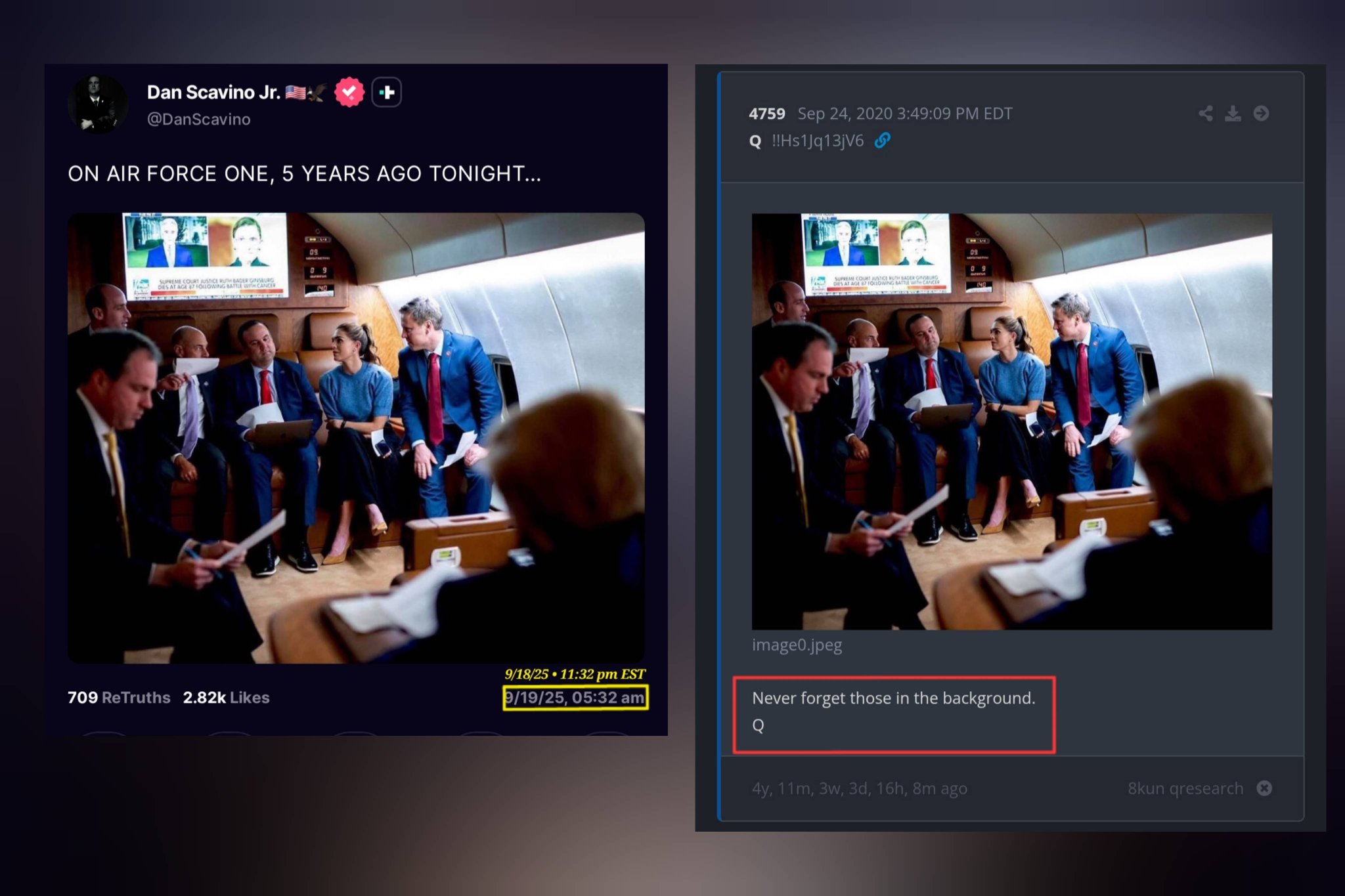Select the text "Never forget those in the background."
Viewport: 1345px width, 896px height.
pos(893,698)
